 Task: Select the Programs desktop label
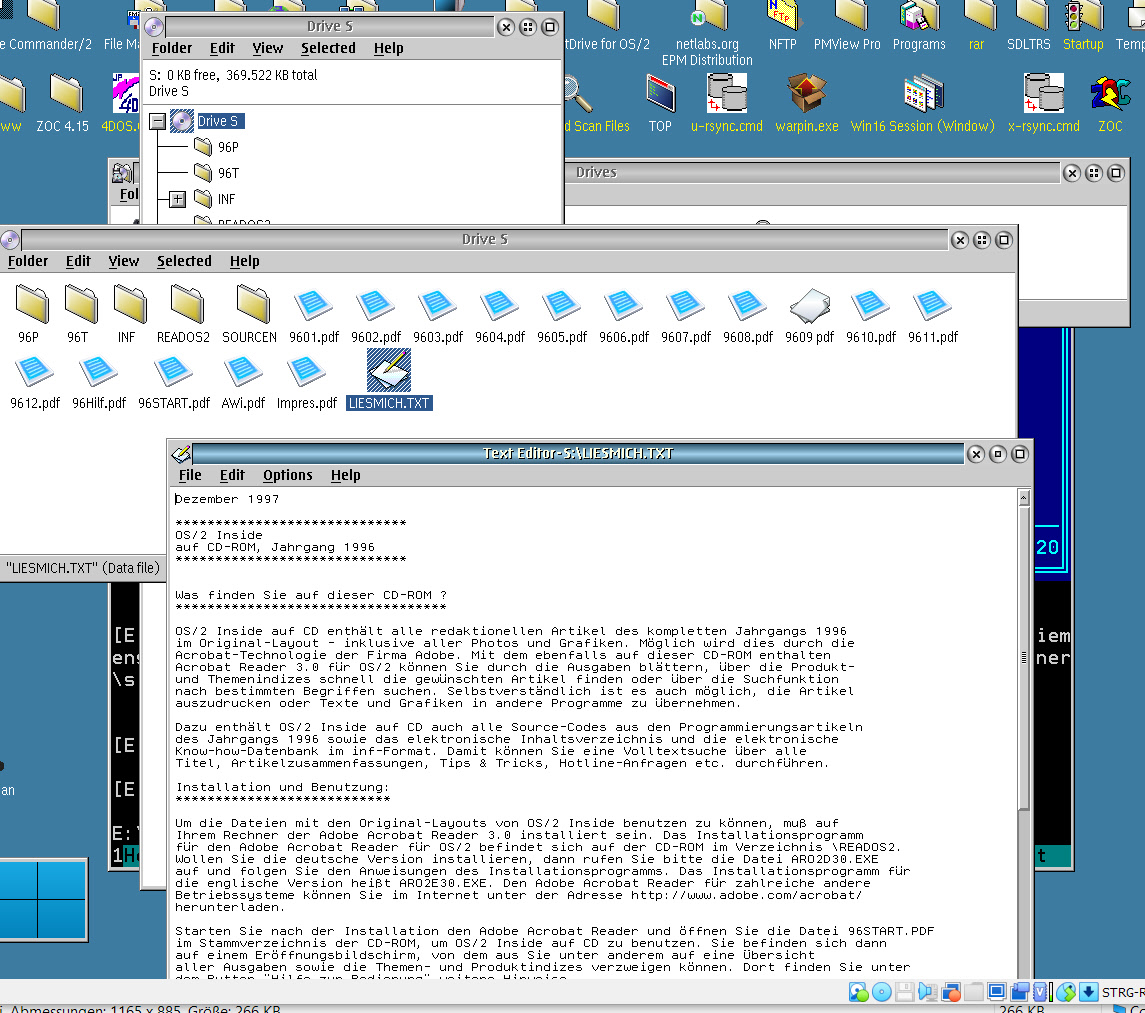(919, 44)
